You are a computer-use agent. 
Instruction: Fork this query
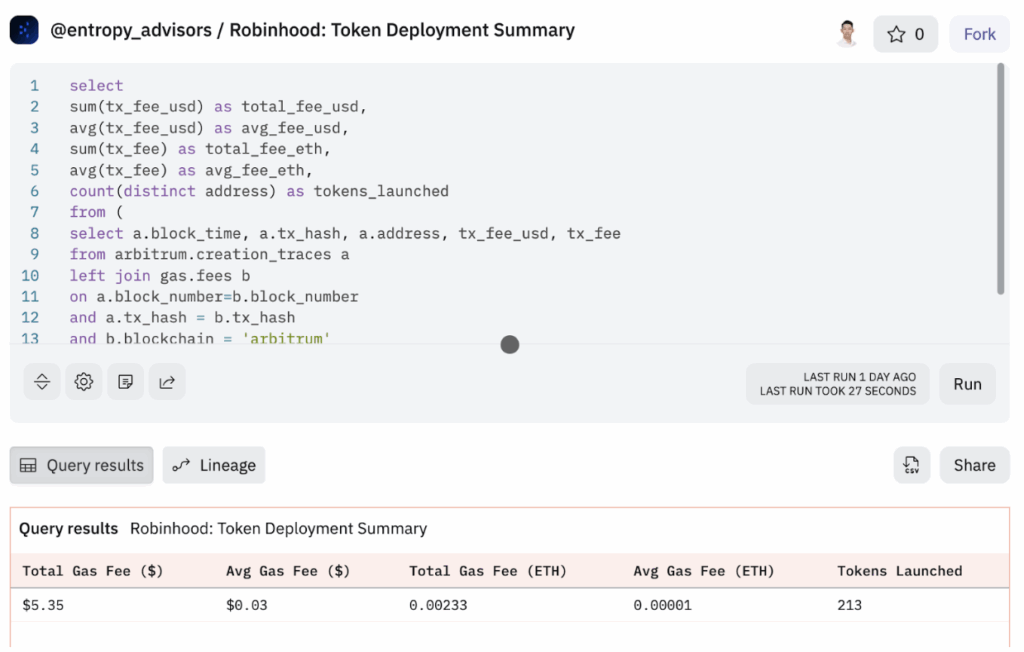click(979, 34)
